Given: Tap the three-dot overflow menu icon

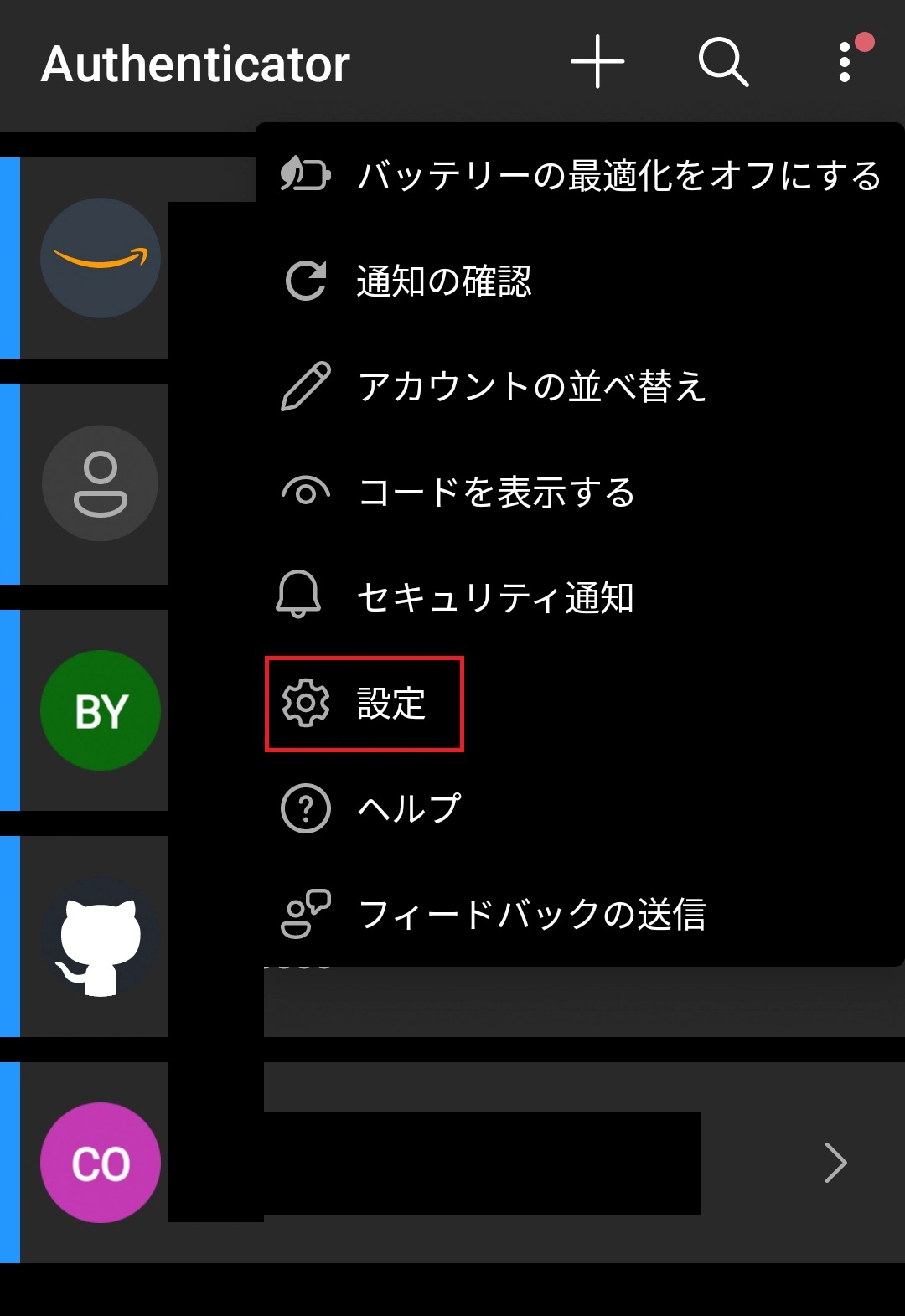Looking at the screenshot, I should tap(845, 63).
